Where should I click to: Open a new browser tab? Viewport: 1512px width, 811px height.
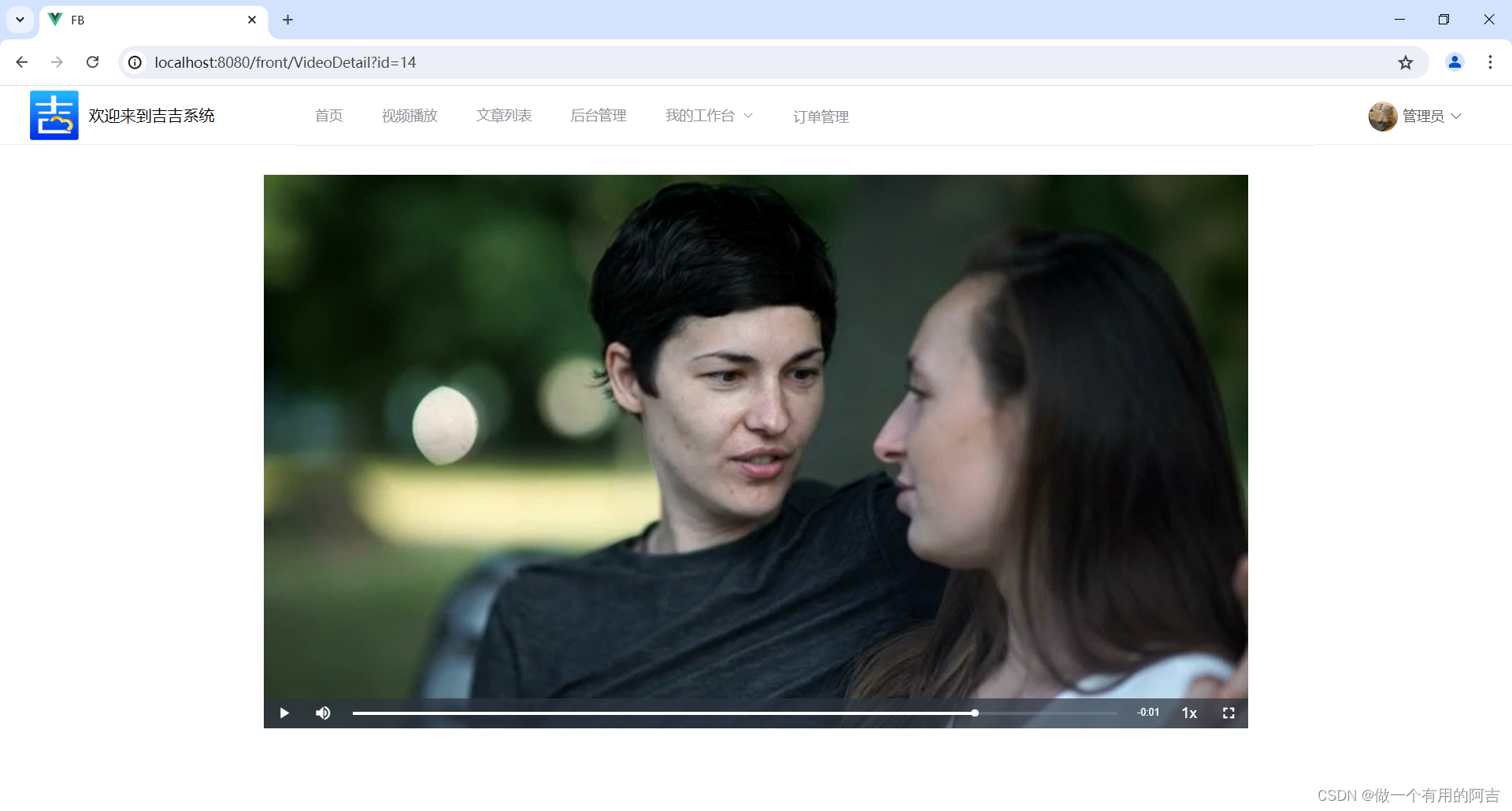[x=288, y=20]
